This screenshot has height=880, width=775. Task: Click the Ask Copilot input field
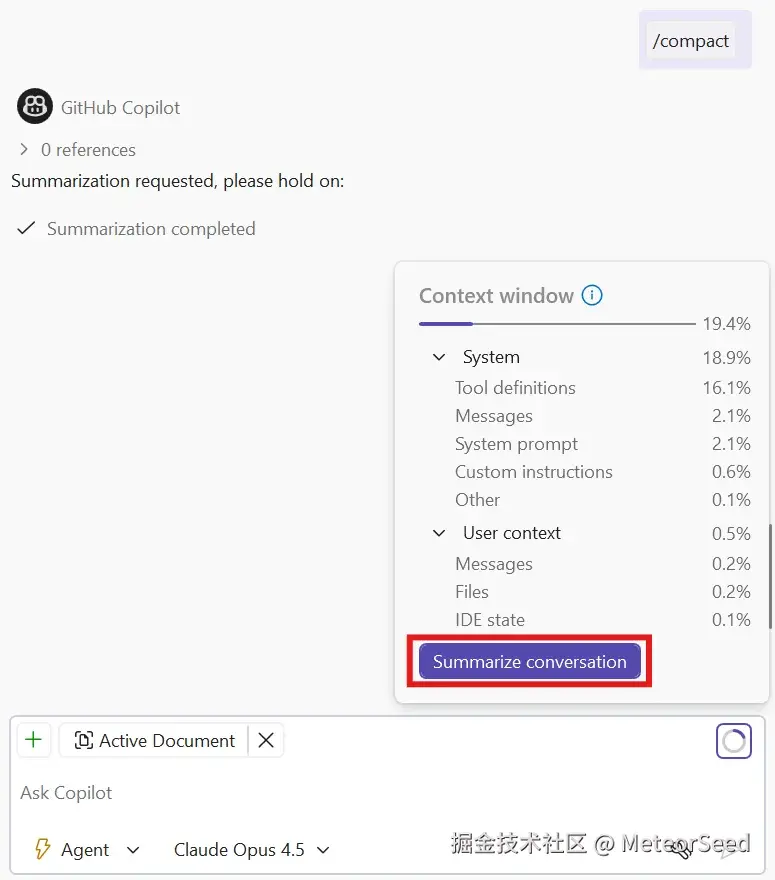tap(387, 792)
